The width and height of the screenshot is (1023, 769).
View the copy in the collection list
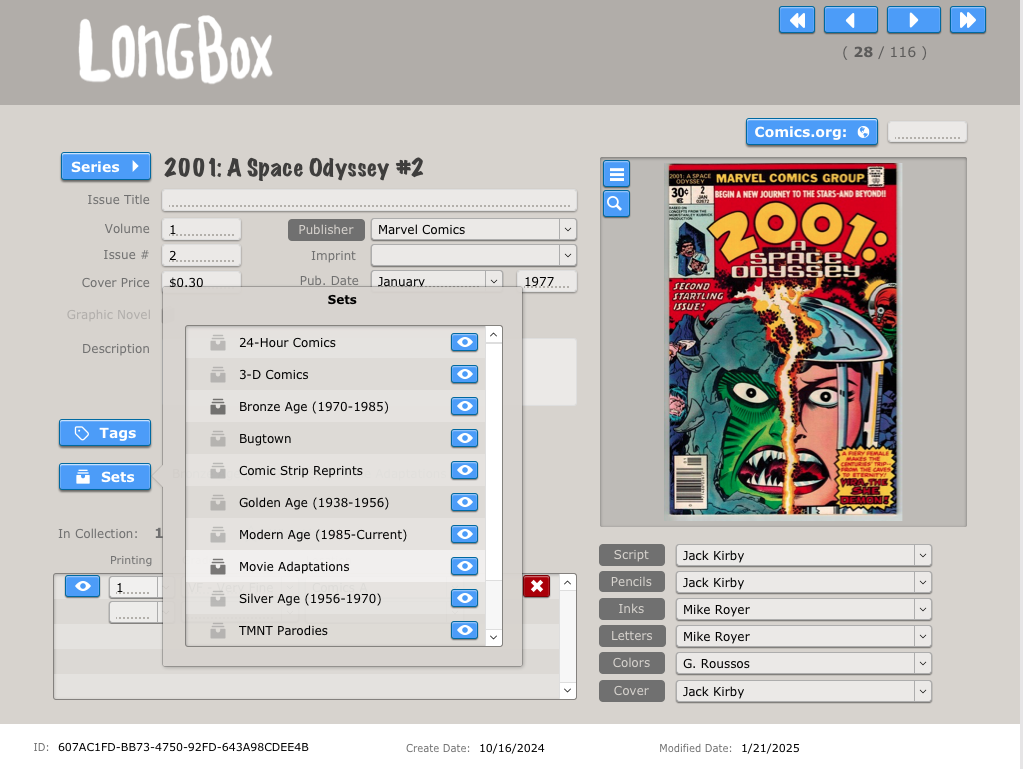pos(82,586)
